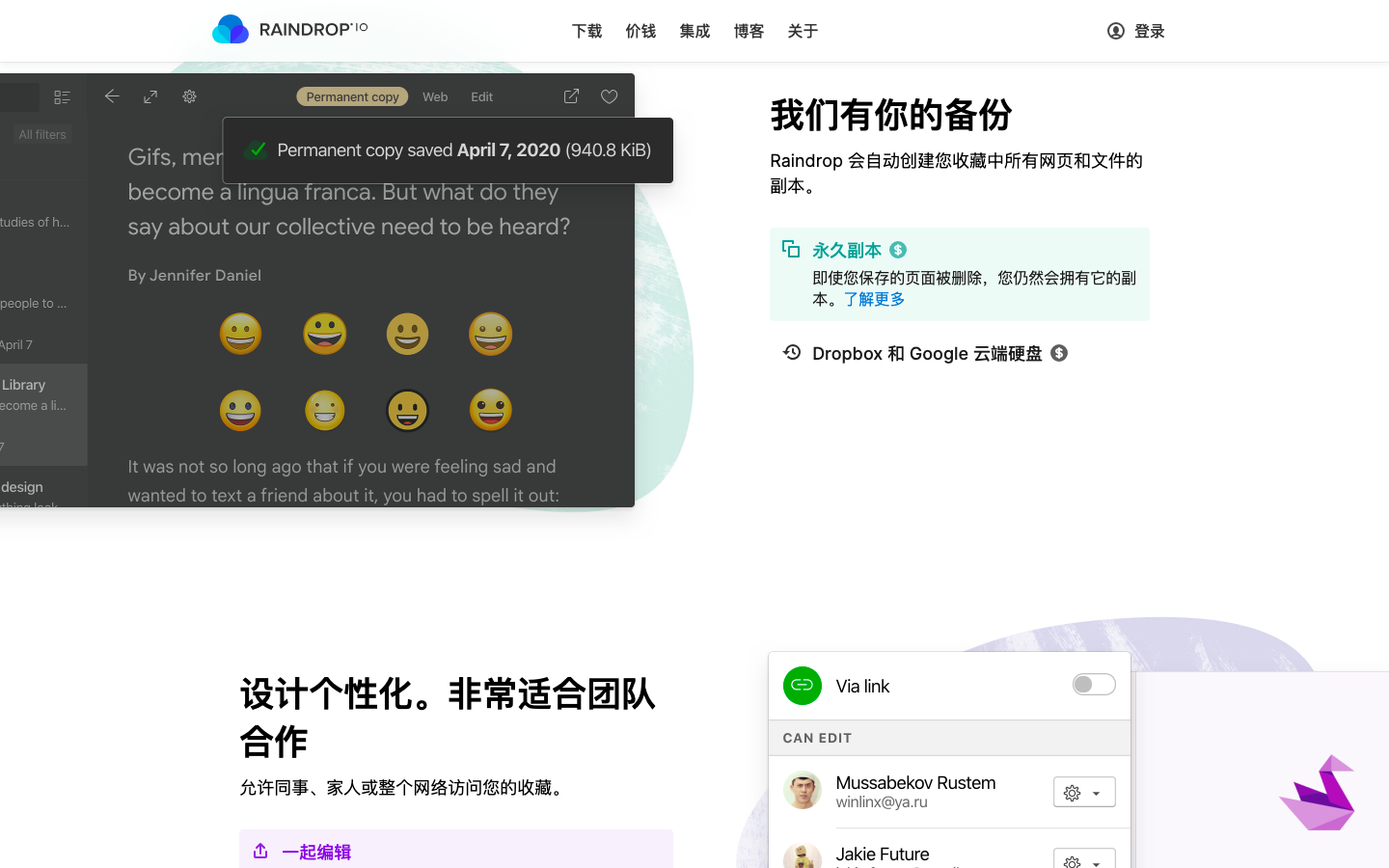This screenshot has width=1389, height=868.
Task: Expand the preview to fullscreen
Action: 150,96
